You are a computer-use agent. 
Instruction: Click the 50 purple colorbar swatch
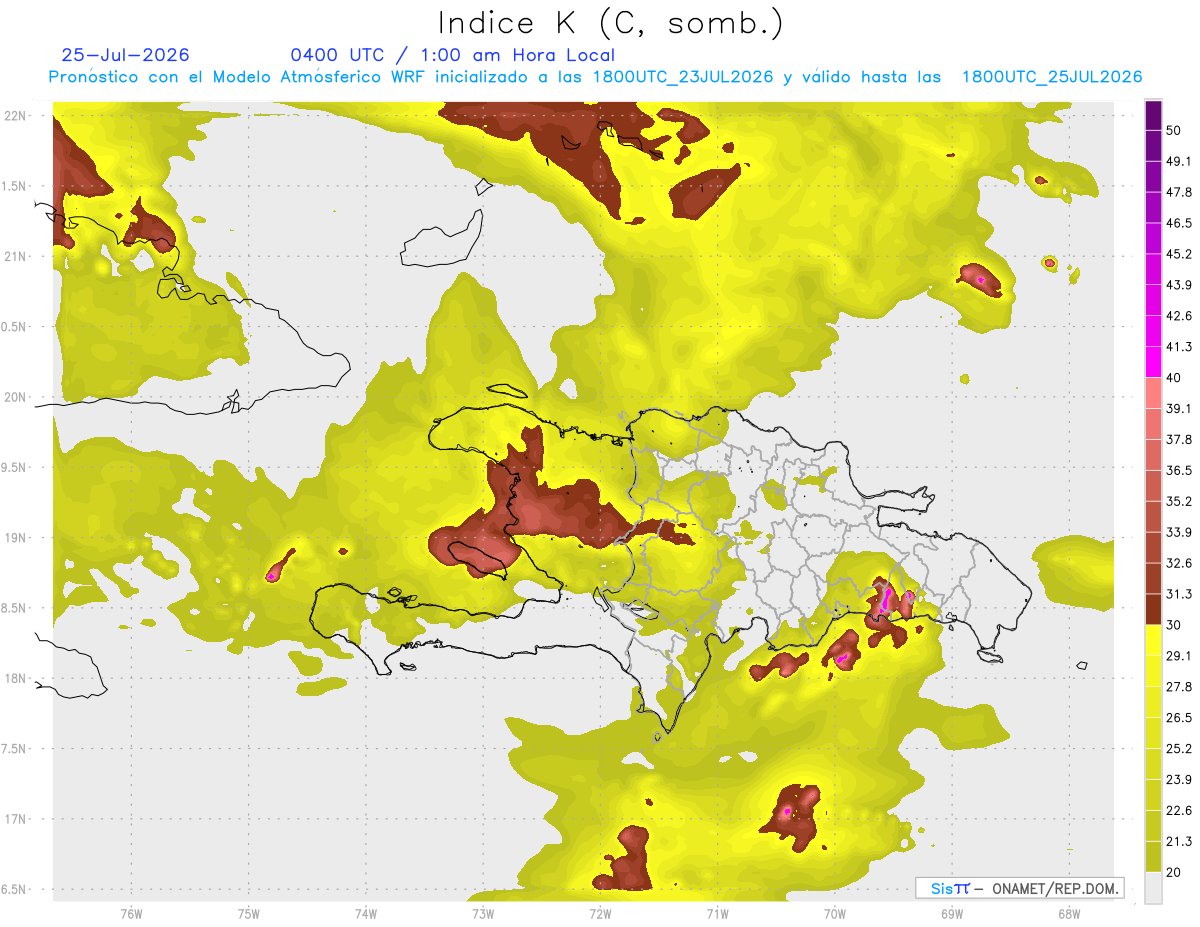1153,113
